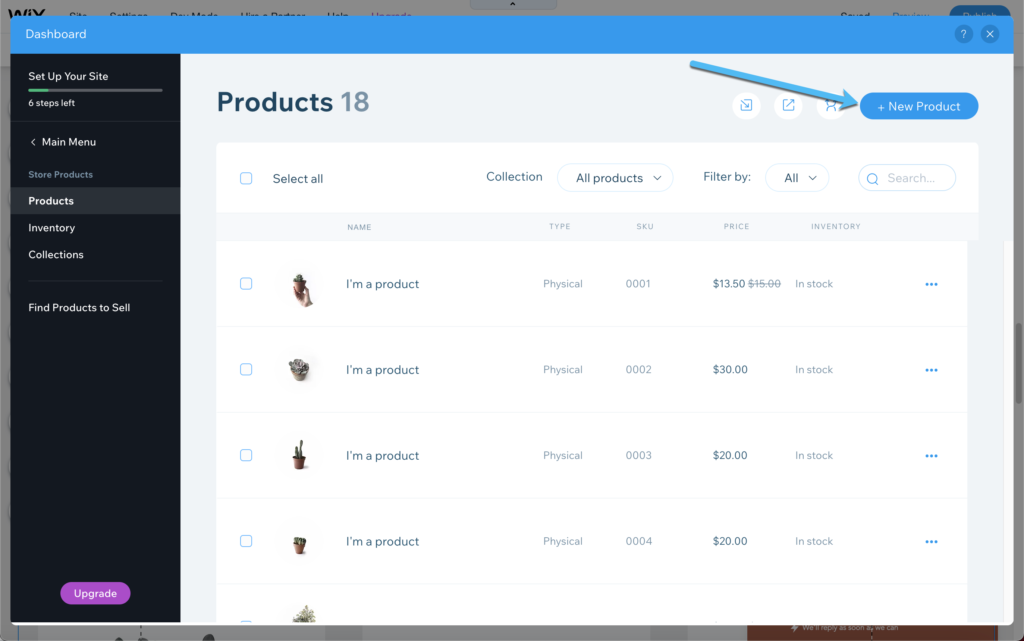Viewport: 1024px width, 641px height.
Task: Click the small pot thumbnail of SKU 0004
Action: tap(300, 543)
